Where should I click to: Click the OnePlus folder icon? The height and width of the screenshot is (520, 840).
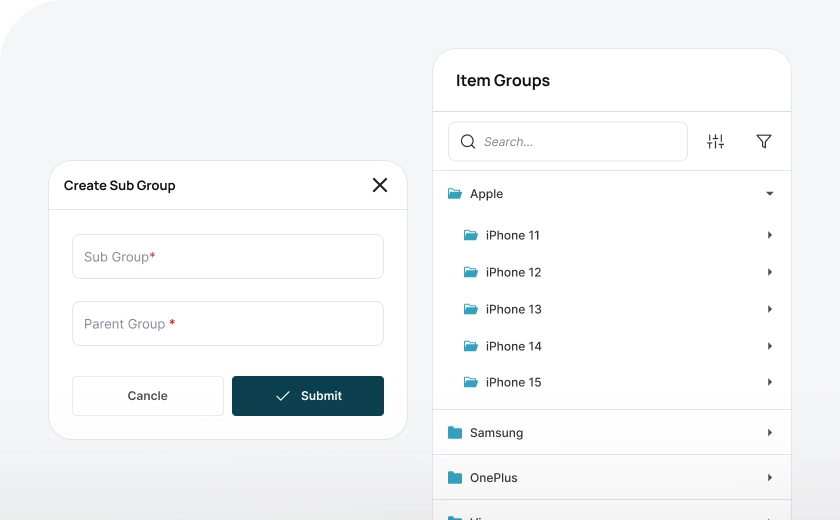(x=455, y=477)
